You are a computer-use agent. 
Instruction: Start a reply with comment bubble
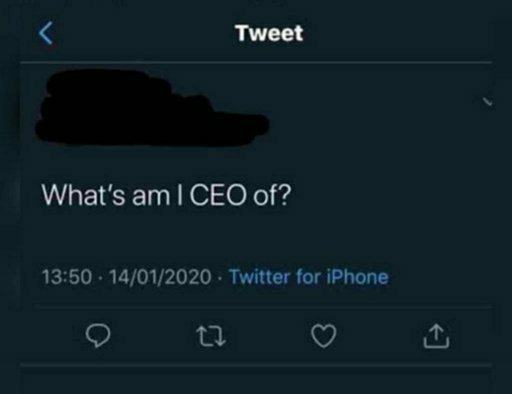tap(98, 335)
